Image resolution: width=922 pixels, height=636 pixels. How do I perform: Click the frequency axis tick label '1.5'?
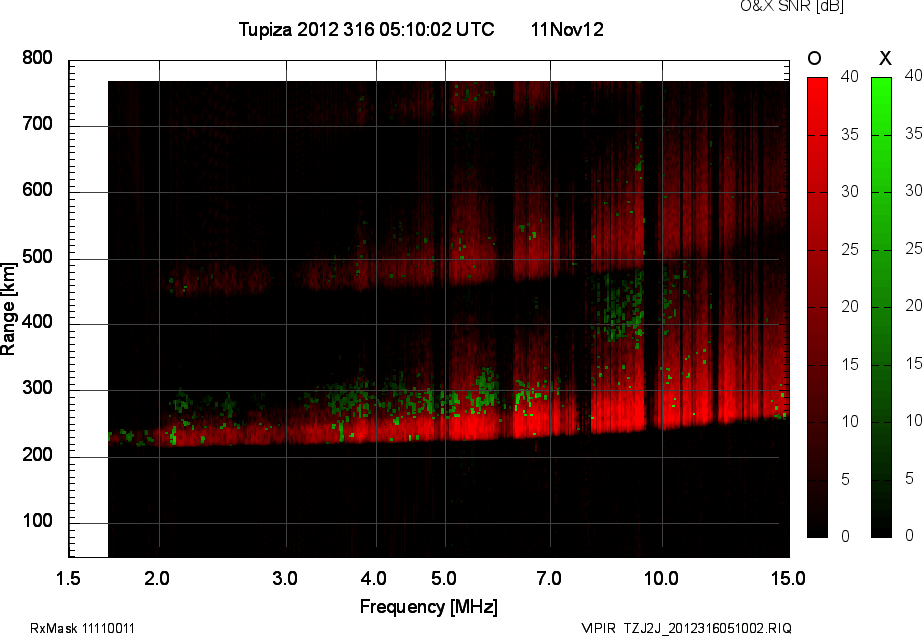pyautogui.click(x=68, y=578)
